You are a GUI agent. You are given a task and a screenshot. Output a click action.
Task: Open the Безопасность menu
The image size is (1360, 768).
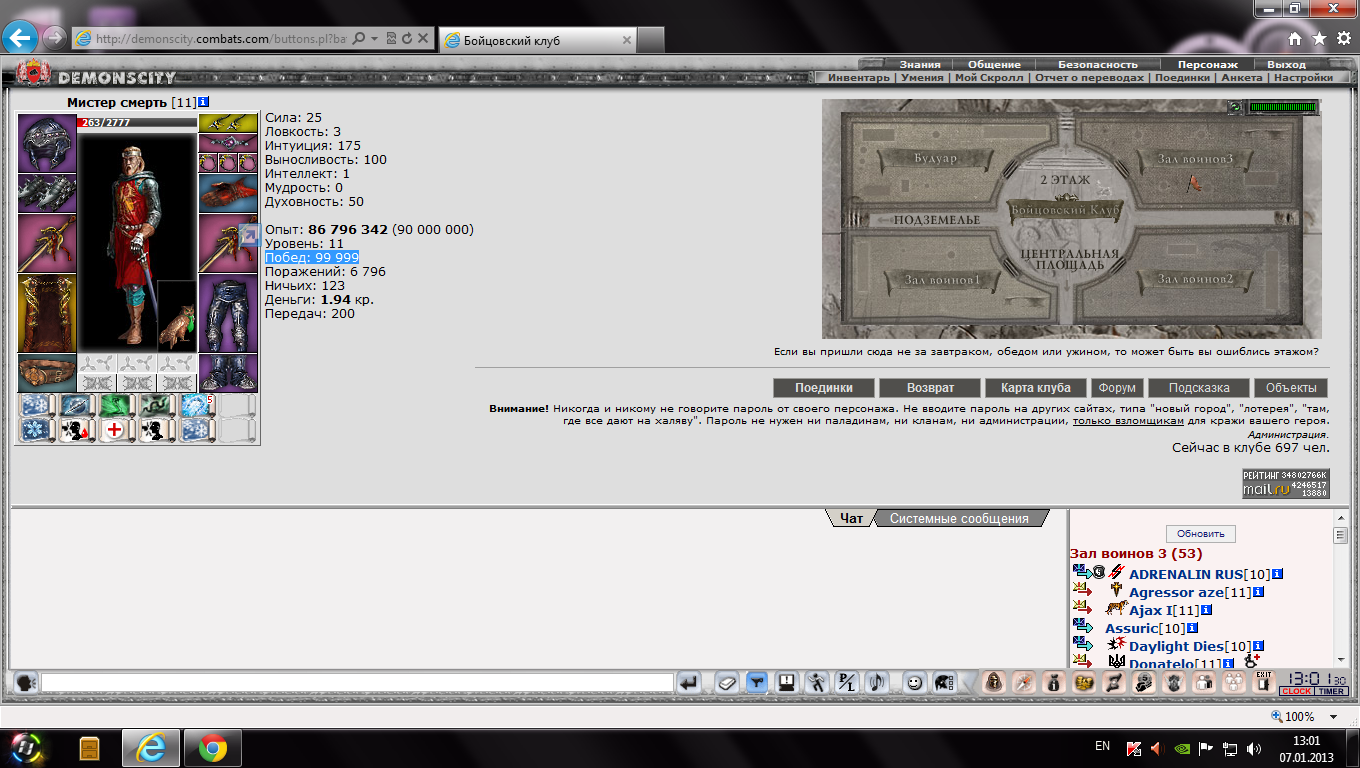click(x=1098, y=64)
